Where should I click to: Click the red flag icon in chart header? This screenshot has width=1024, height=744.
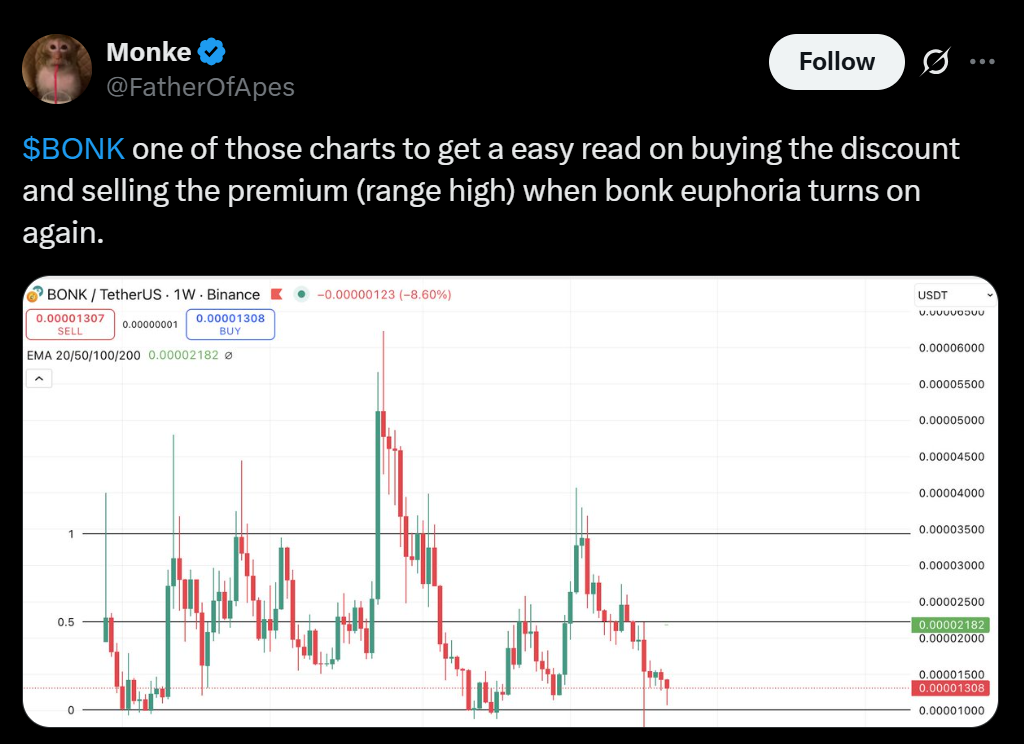coord(276,295)
